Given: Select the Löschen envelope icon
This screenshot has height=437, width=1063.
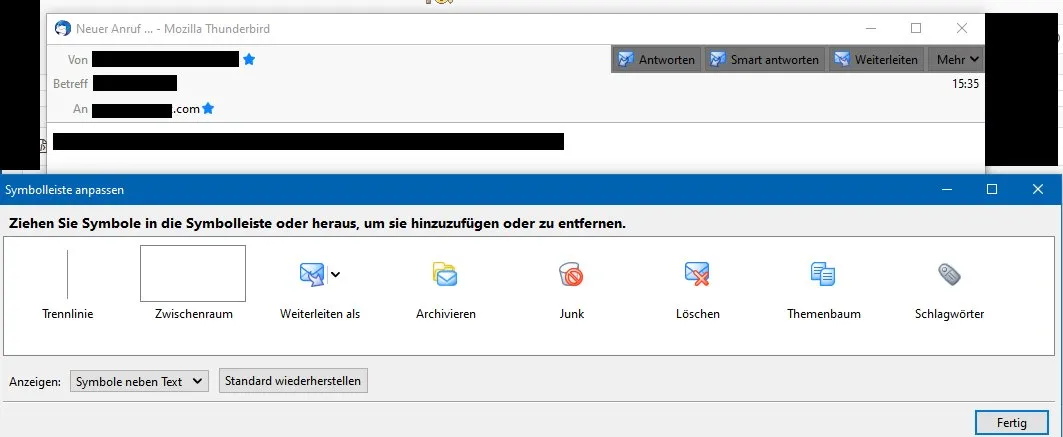Looking at the screenshot, I should [x=697, y=274].
